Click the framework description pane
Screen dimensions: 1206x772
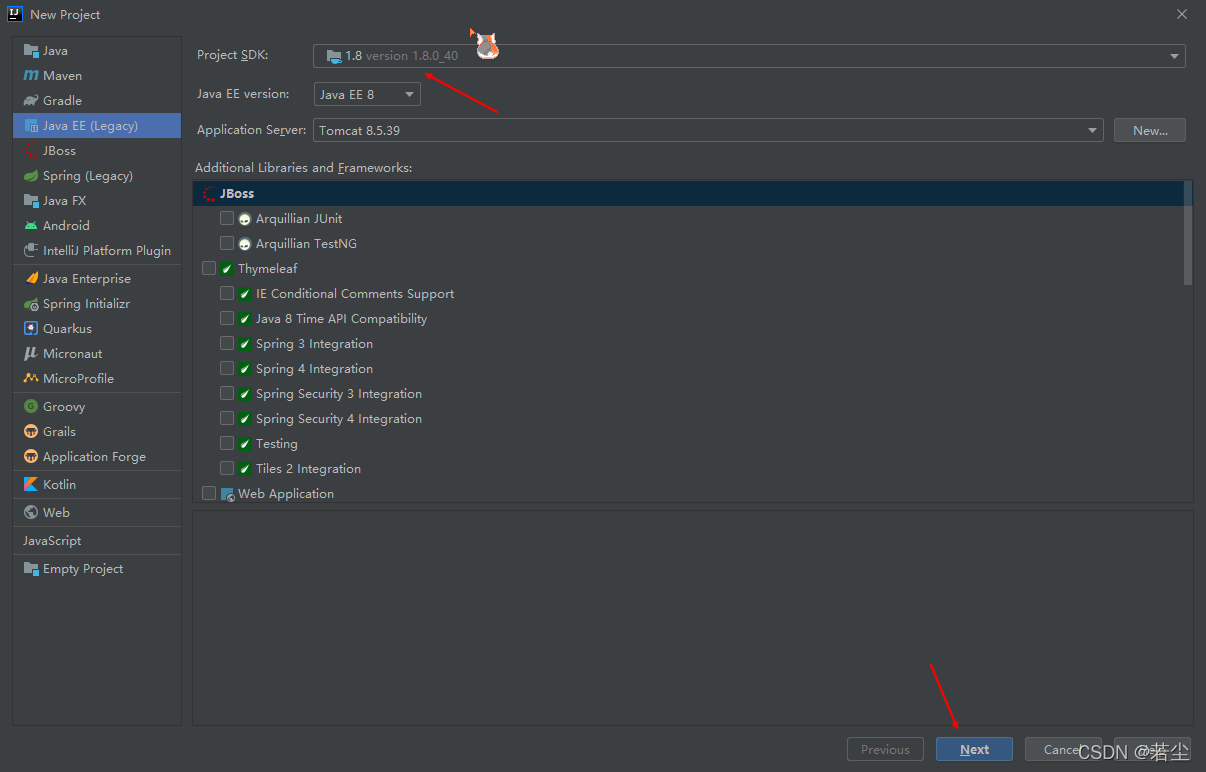pos(693,618)
